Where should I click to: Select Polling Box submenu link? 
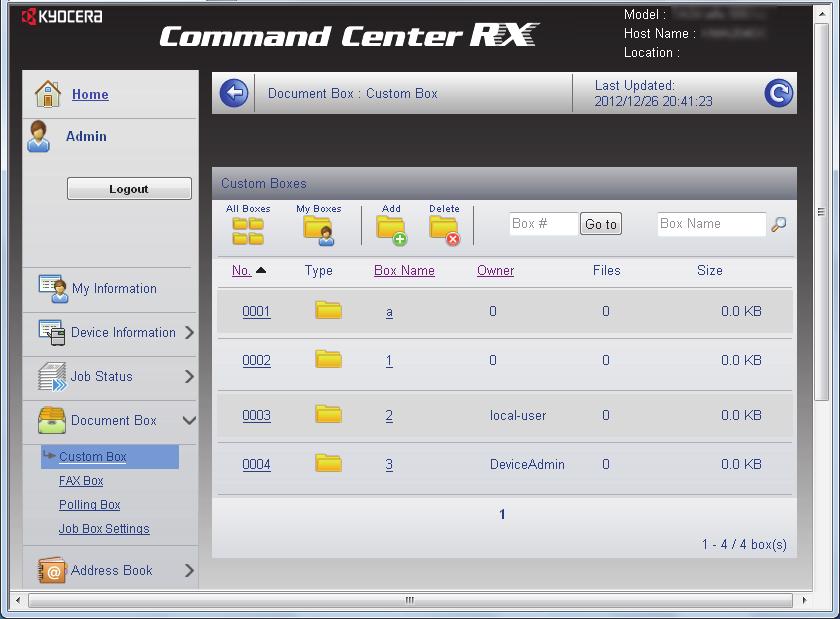point(89,505)
